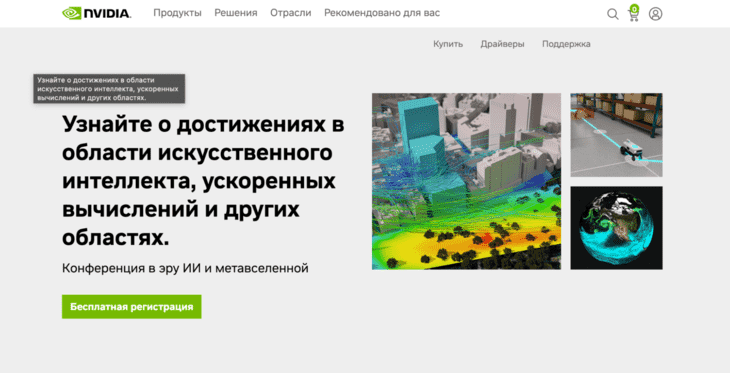This screenshot has width=730, height=373.
Task: Click the NVIDIA logo
Action: 96,13
